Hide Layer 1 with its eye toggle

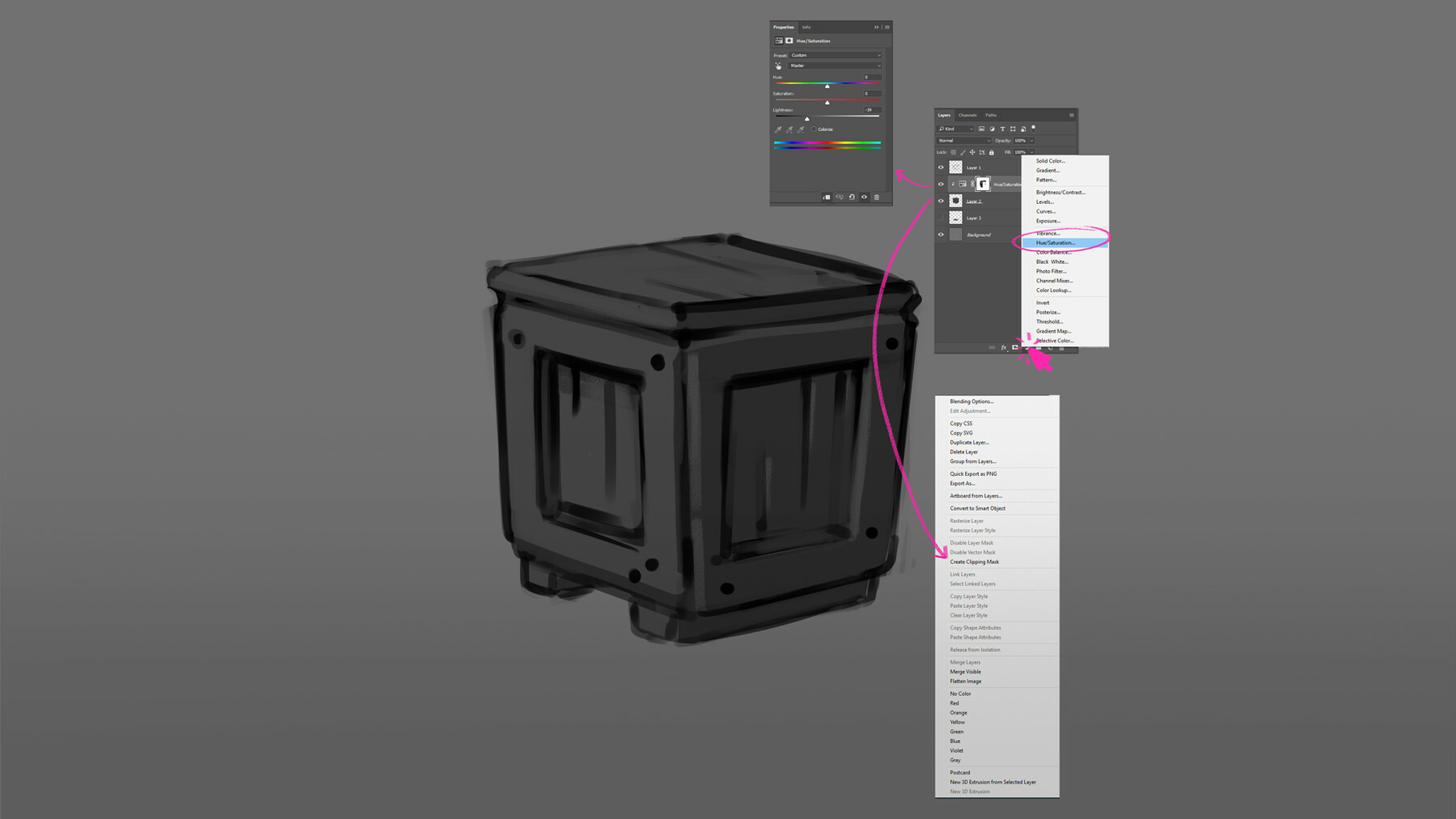(941, 168)
